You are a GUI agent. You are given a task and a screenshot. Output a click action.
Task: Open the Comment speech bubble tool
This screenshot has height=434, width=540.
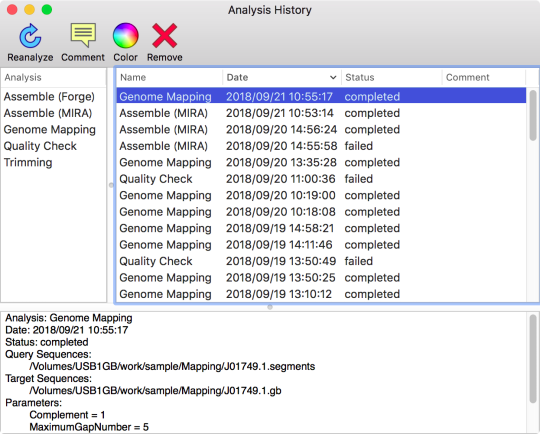(83, 35)
